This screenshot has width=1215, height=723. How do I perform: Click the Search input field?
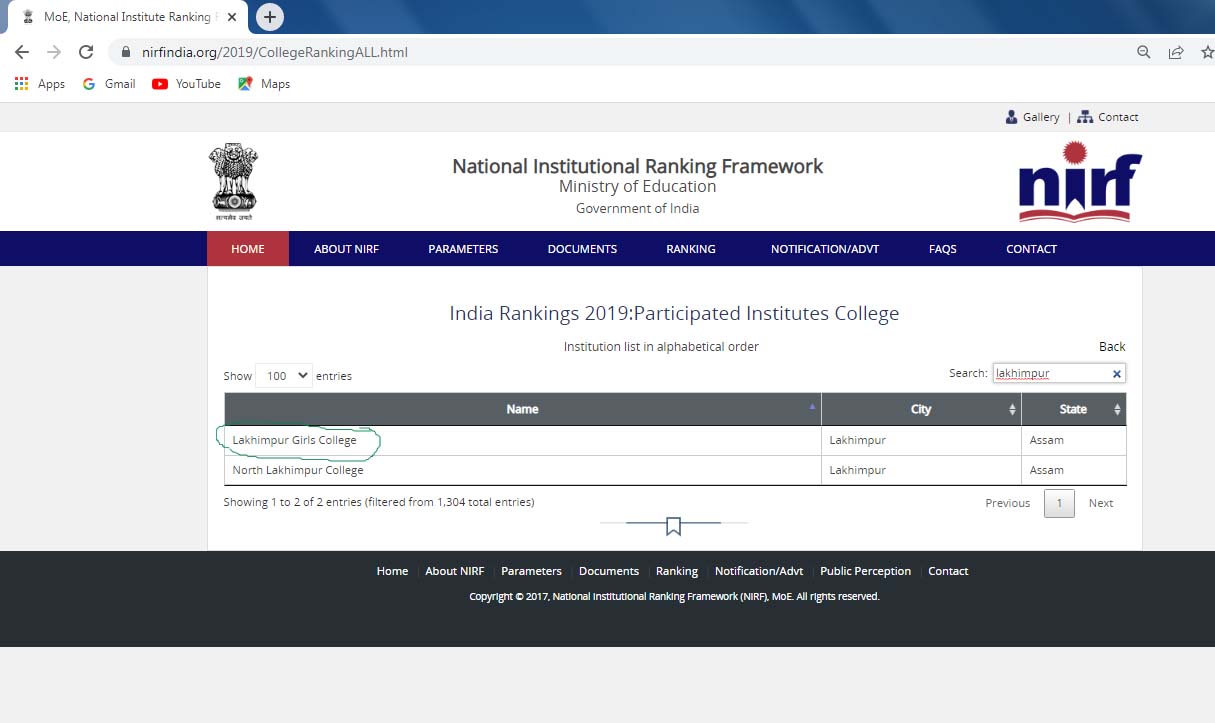tap(1050, 374)
